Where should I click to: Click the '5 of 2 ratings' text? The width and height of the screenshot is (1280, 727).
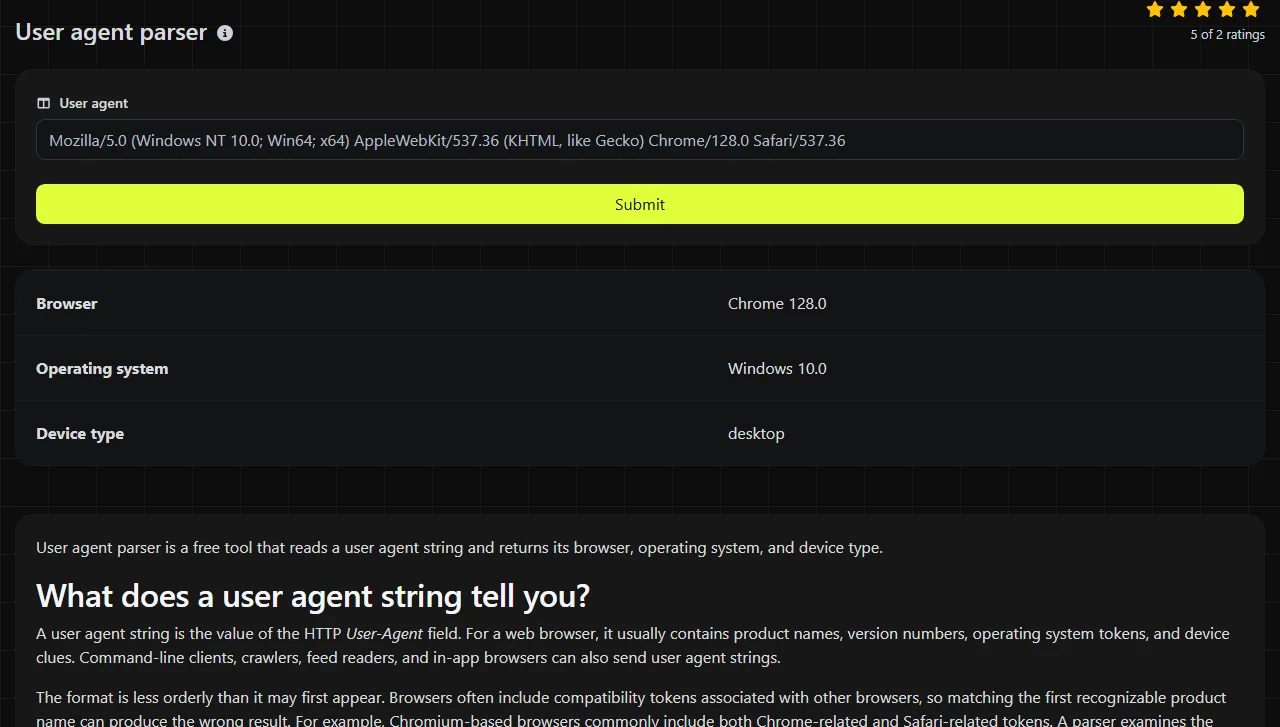point(1227,35)
